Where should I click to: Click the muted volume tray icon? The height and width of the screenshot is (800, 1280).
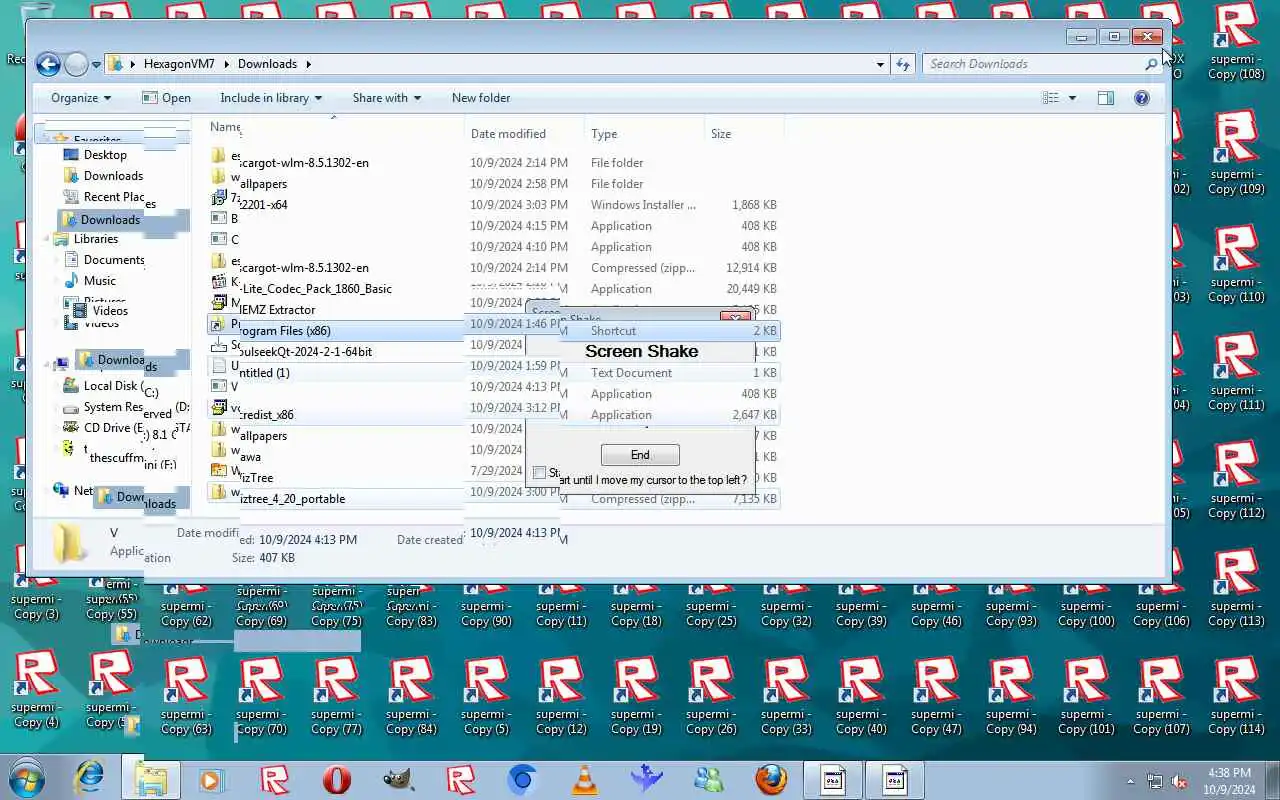pyautogui.click(x=1179, y=781)
